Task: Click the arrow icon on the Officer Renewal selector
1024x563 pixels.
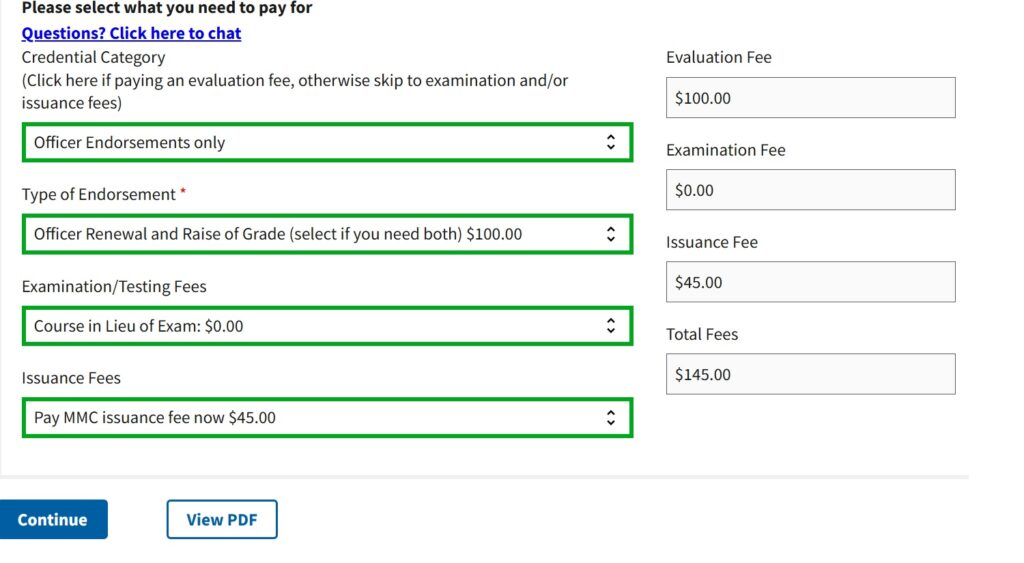Action: [611, 234]
